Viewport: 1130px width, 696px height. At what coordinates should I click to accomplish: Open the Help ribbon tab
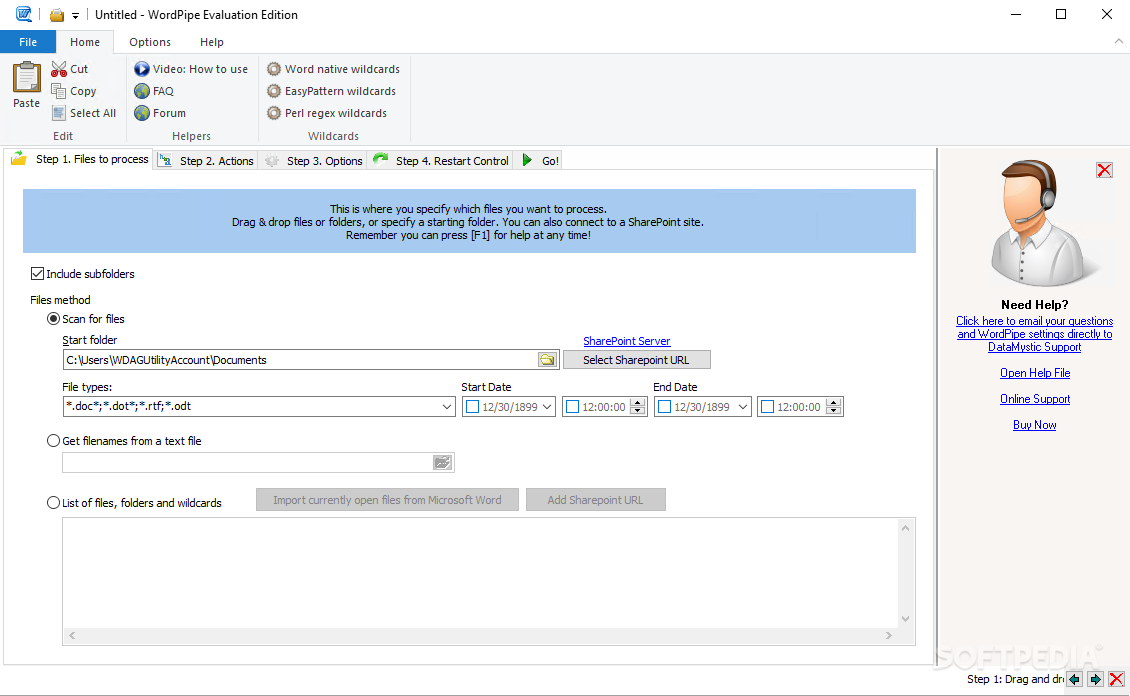(212, 42)
